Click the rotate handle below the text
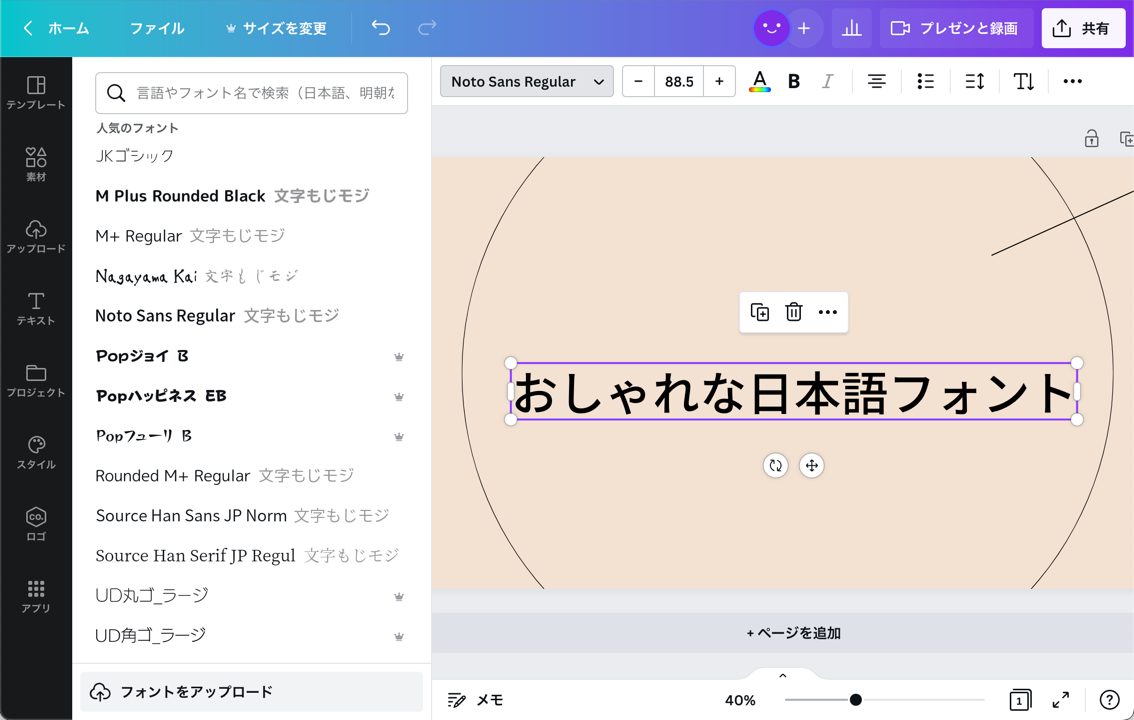Image resolution: width=1134 pixels, height=720 pixels. [x=775, y=466]
